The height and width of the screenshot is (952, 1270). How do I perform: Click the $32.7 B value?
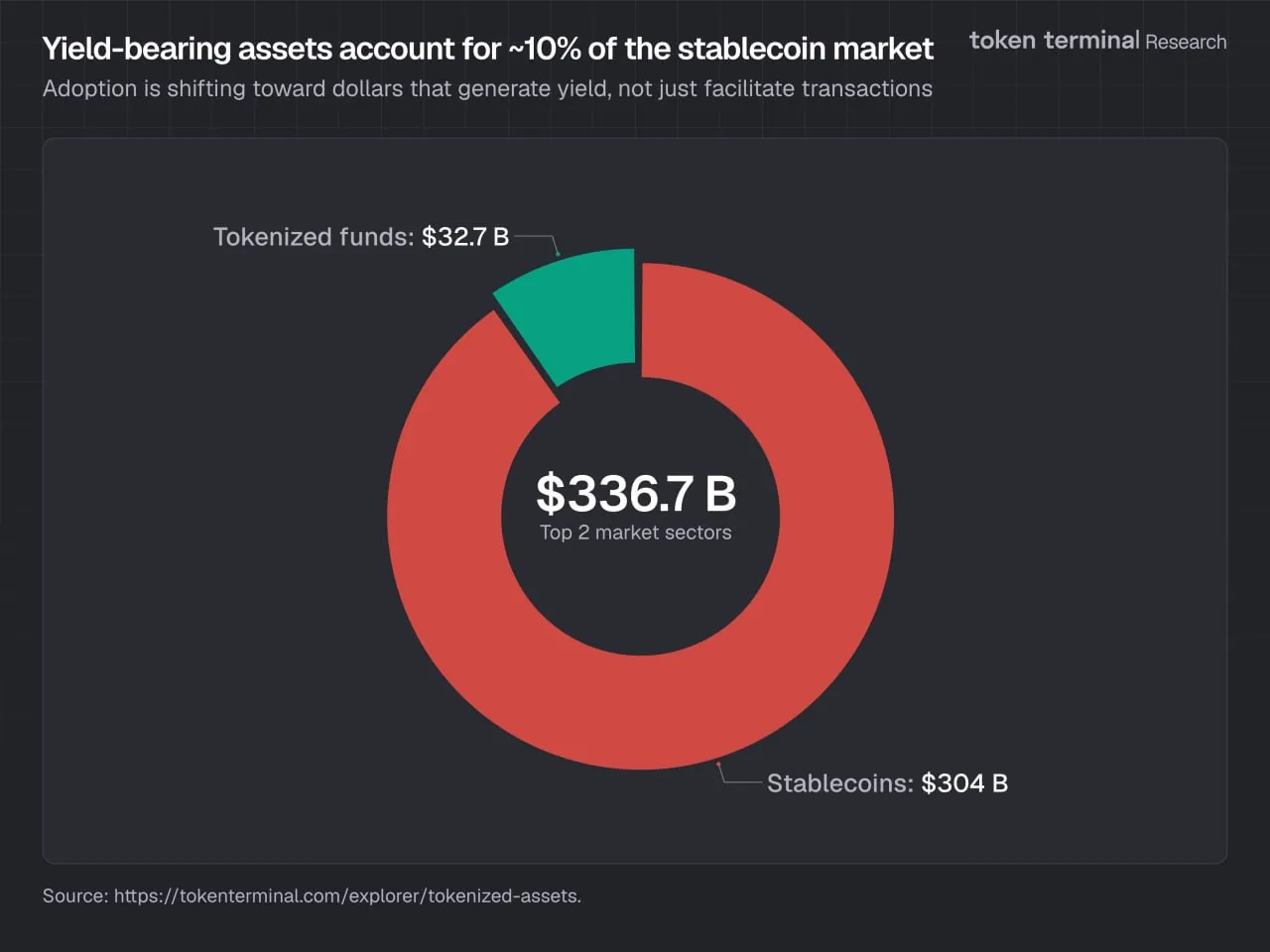[465, 237]
